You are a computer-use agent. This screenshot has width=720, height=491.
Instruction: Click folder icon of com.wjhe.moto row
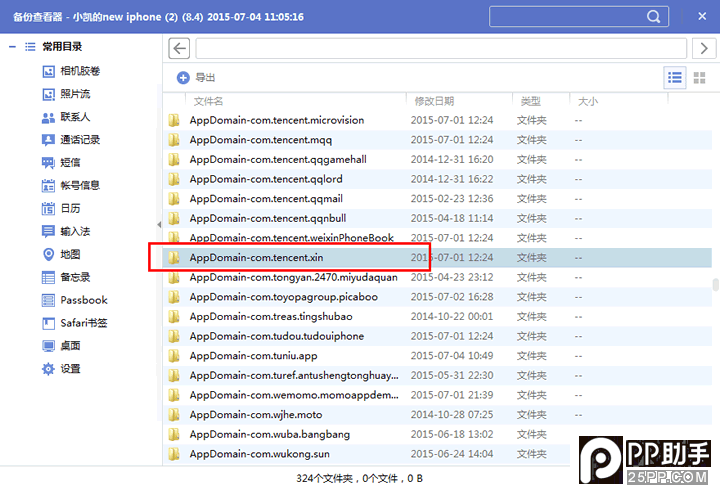coord(174,414)
